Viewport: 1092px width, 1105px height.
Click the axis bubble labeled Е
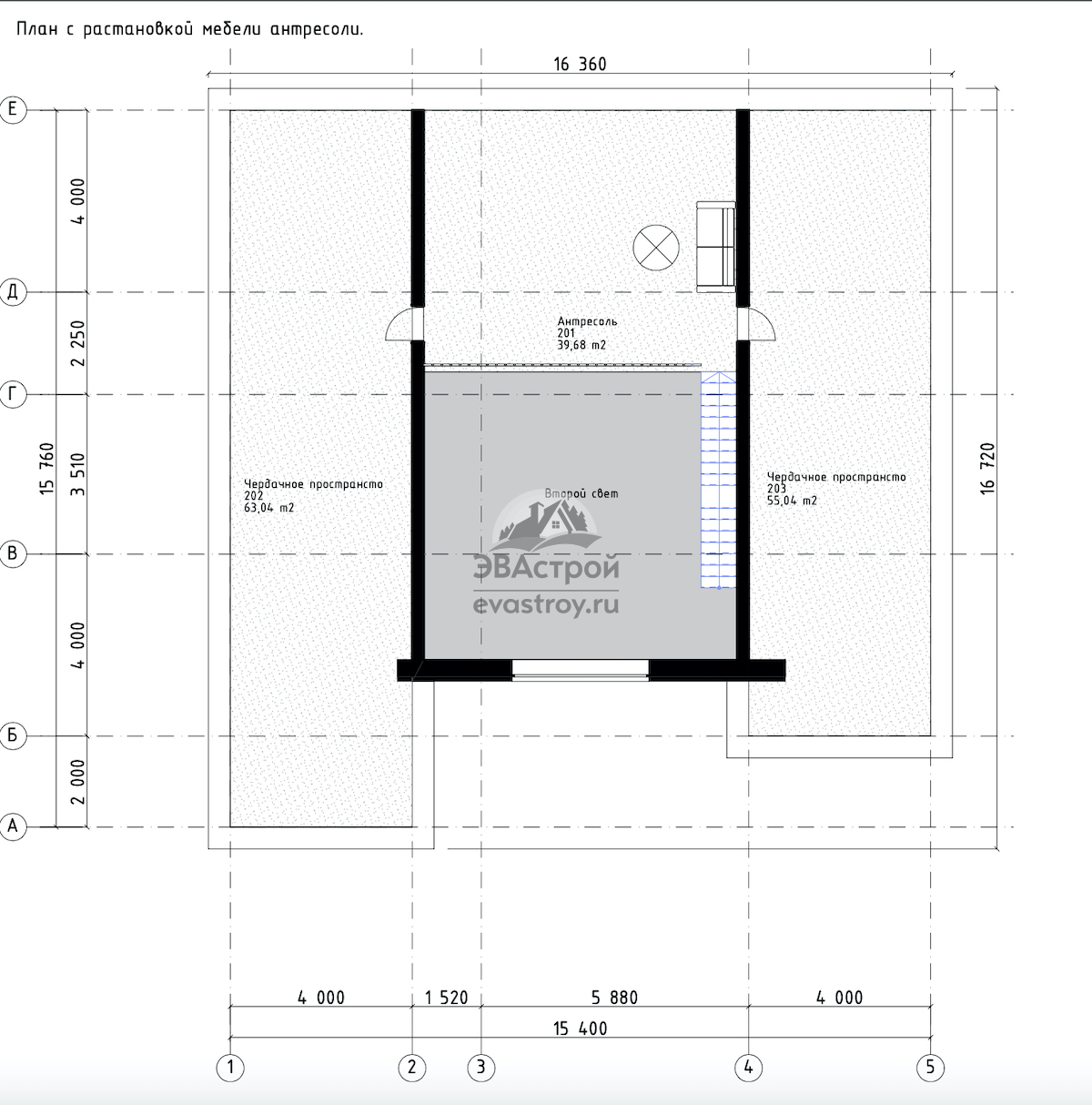click(x=13, y=109)
